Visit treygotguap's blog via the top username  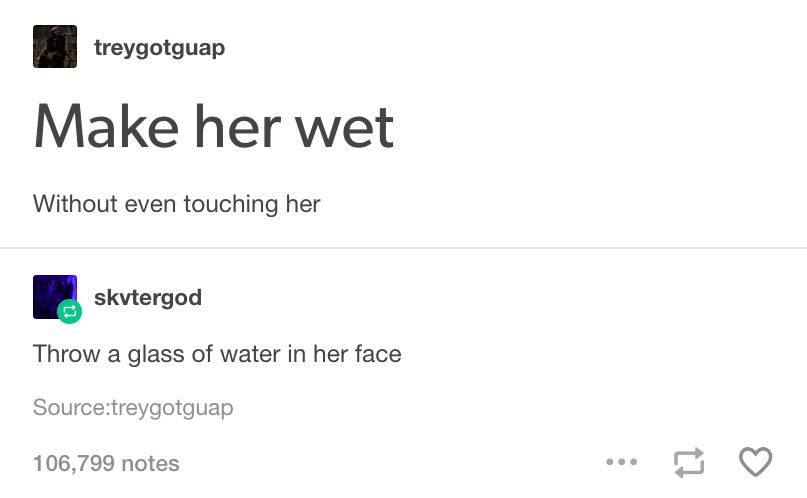point(160,48)
